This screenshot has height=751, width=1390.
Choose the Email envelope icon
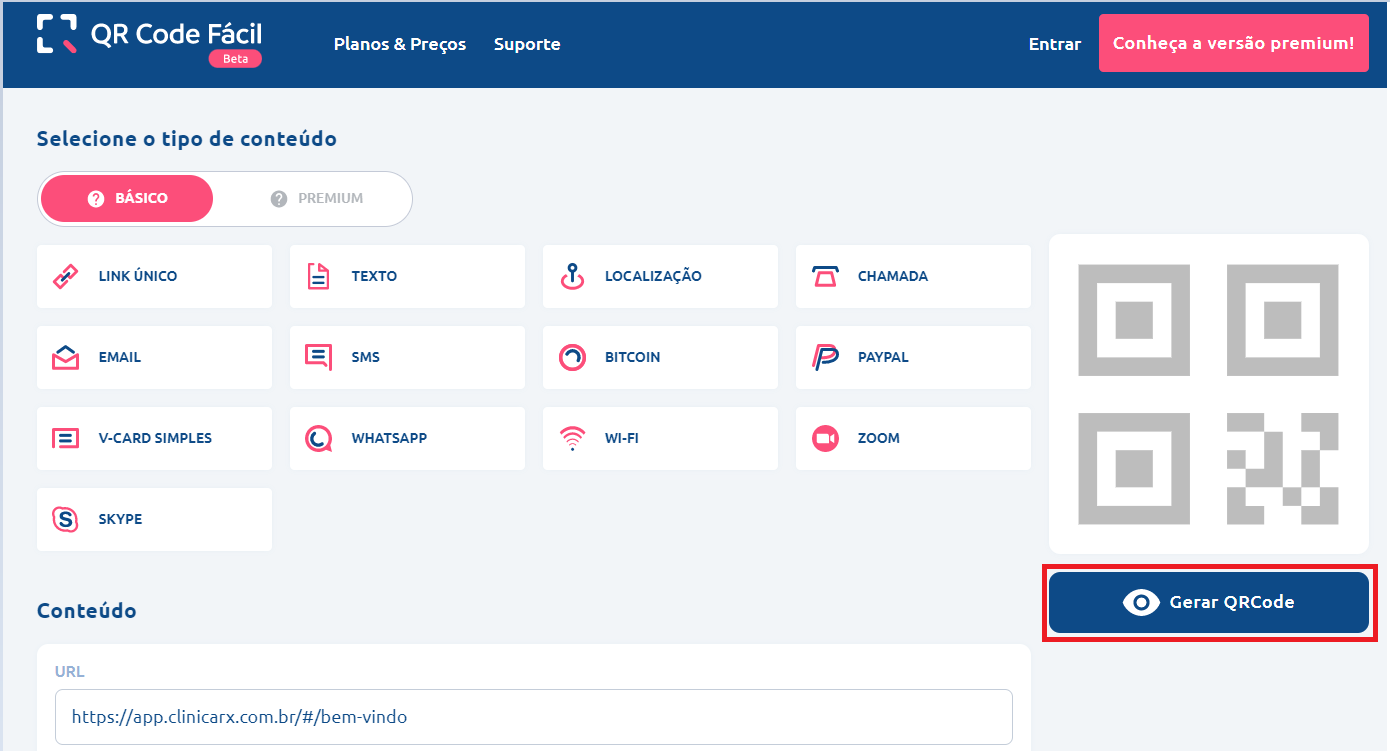click(x=66, y=358)
